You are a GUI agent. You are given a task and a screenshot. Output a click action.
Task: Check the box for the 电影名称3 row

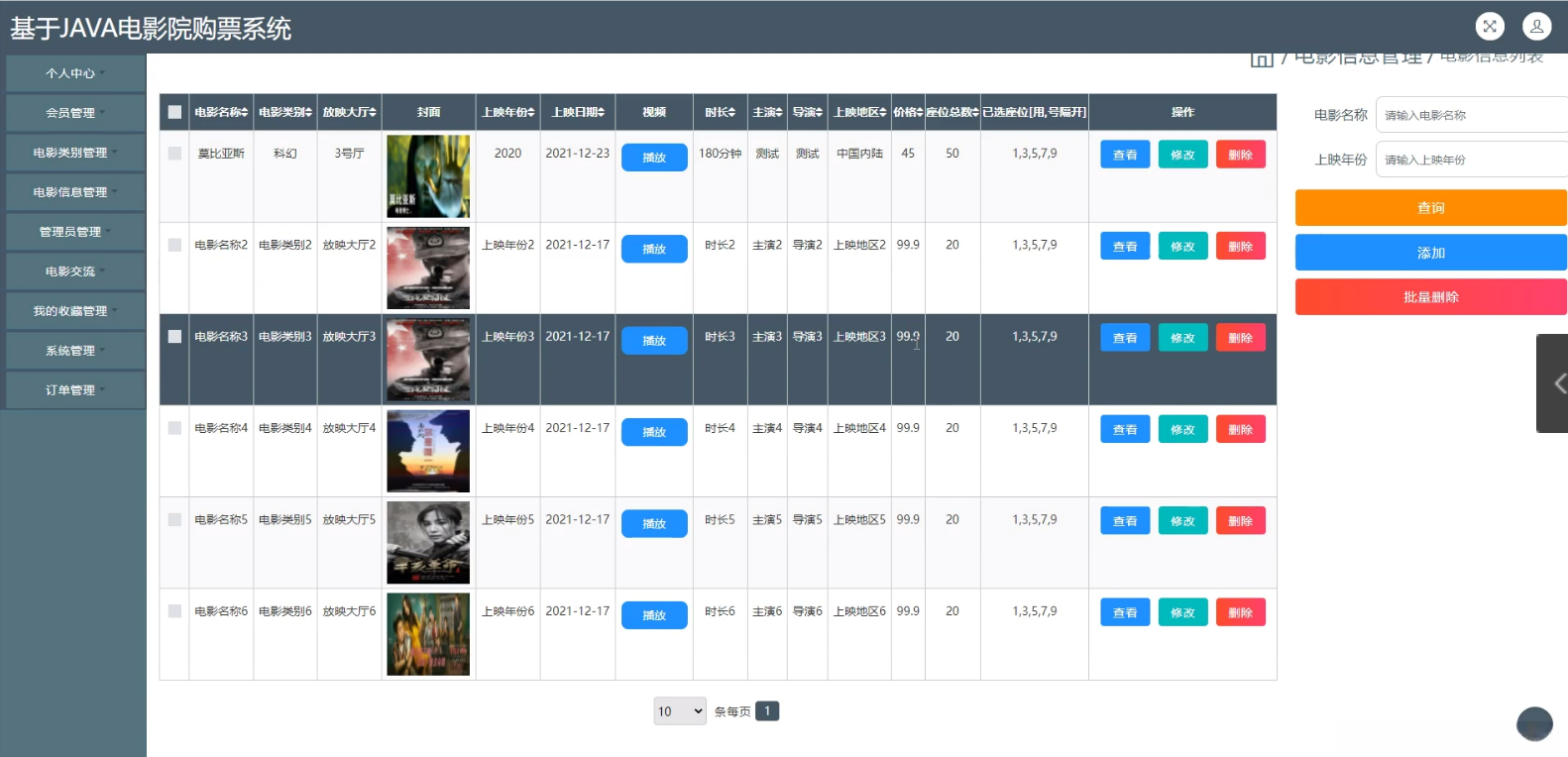point(174,337)
